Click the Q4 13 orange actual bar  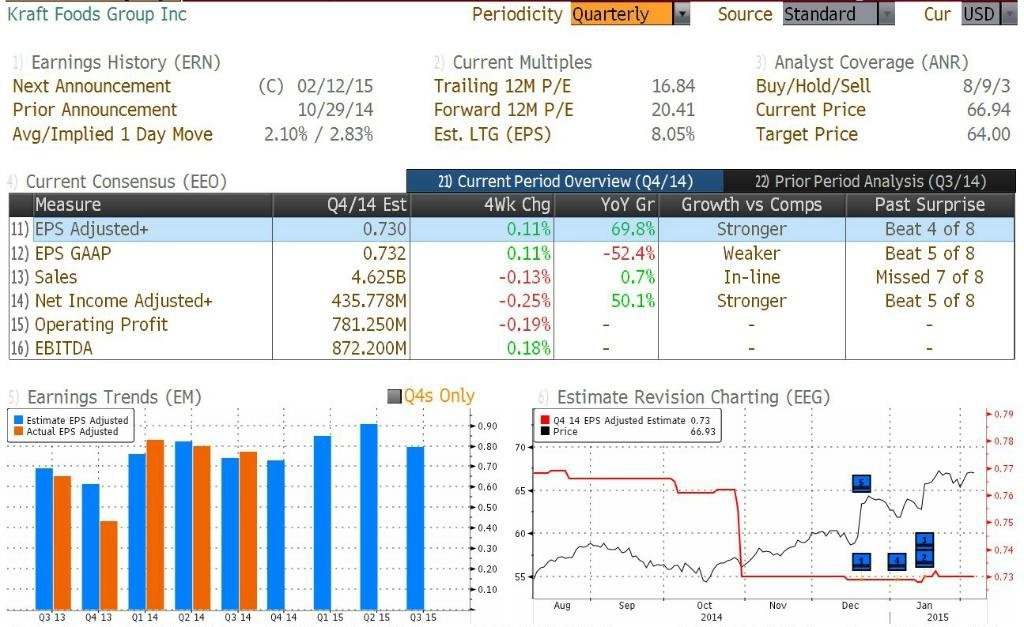click(109, 566)
